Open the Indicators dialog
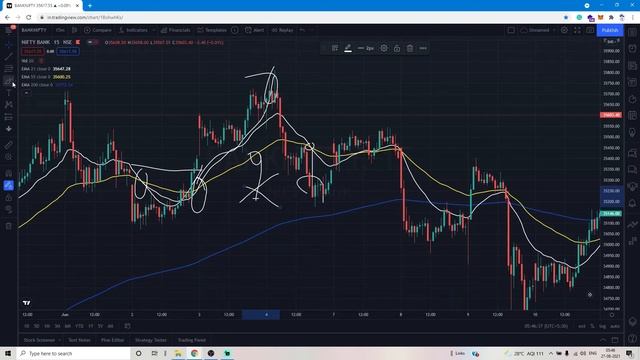The width and height of the screenshot is (640, 360). (x=133, y=30)
